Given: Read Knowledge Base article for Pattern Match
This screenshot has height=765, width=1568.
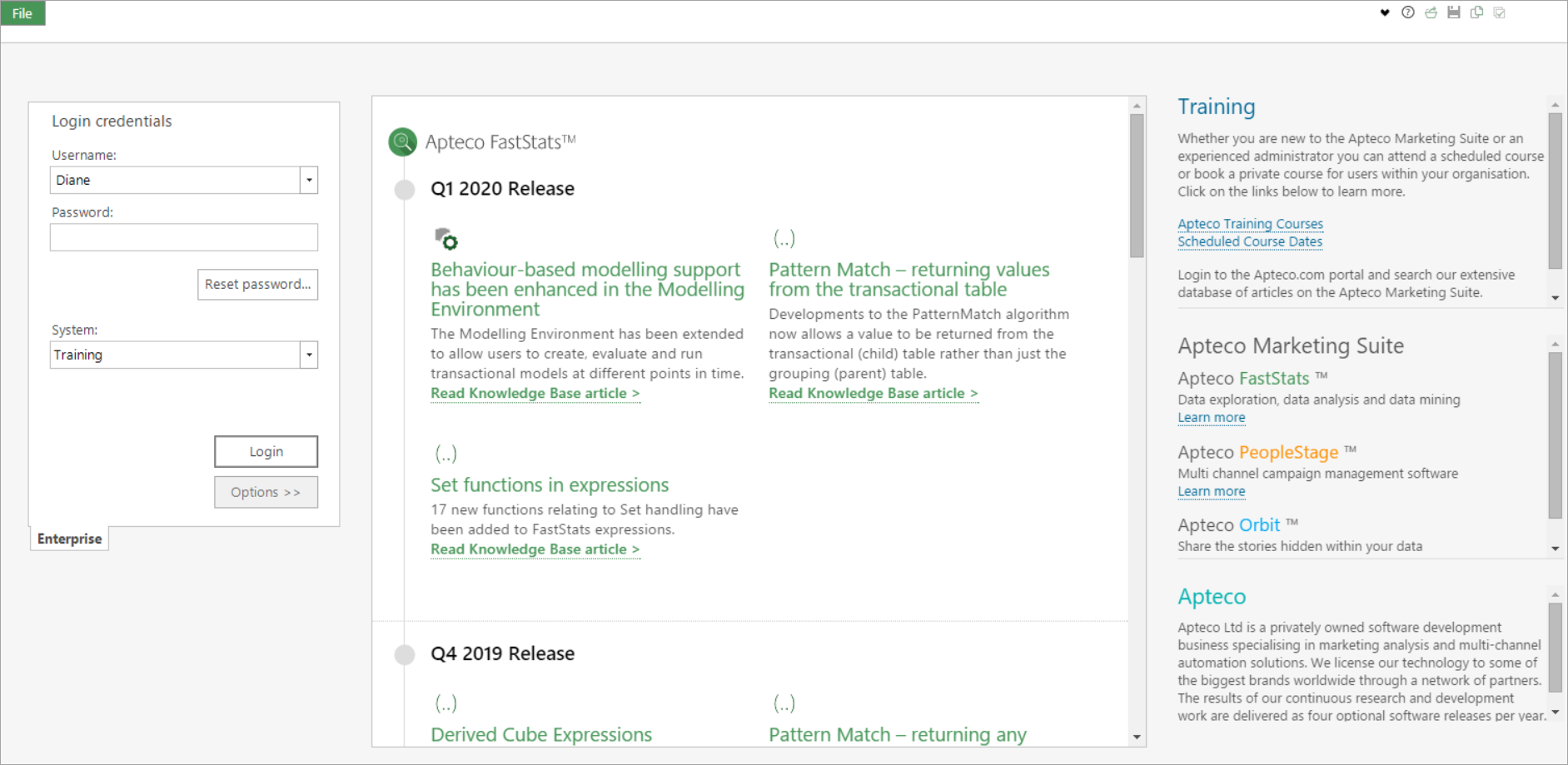Looking at the screenshot, I should tap(874, 394).
